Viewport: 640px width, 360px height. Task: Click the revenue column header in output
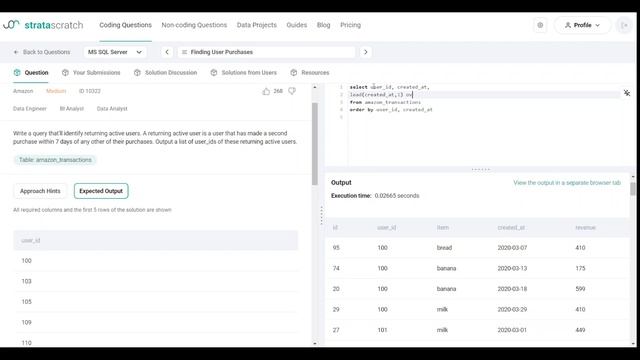click(x=585, y=227)
